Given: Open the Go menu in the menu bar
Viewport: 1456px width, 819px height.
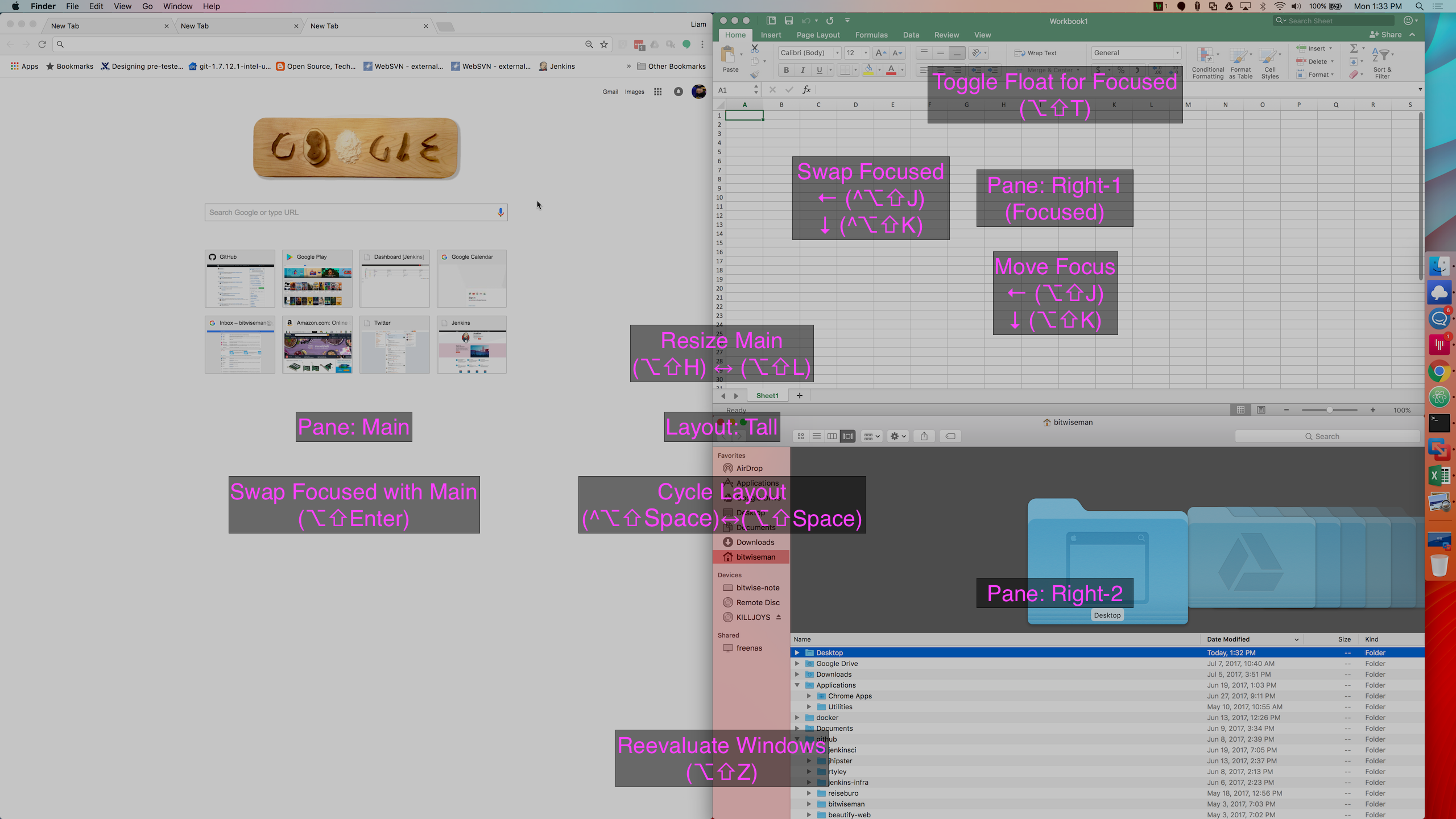Looking at the screenshot, I should tap(147, 6).
